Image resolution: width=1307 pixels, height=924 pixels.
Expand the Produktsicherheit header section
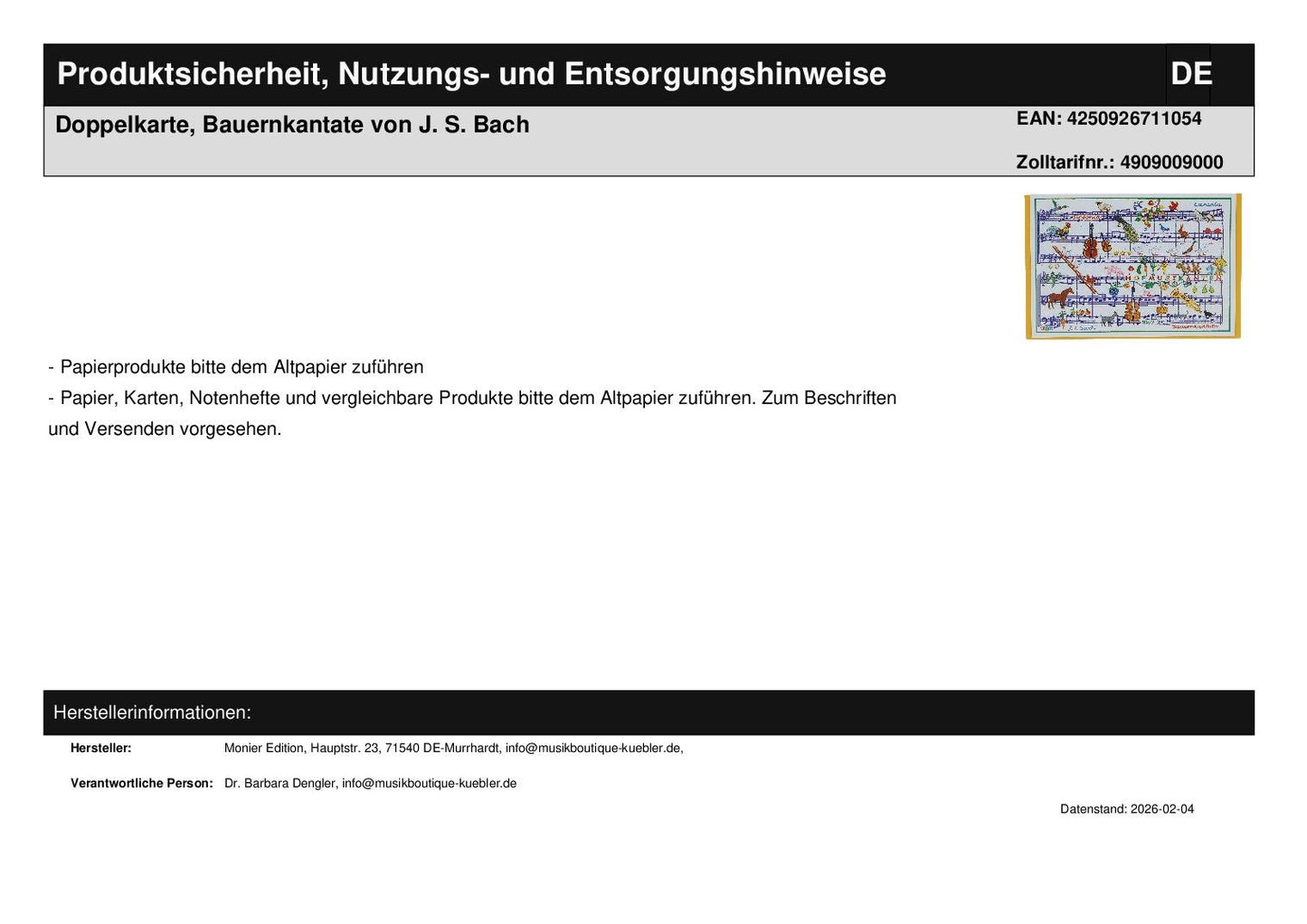click(471, 73)
